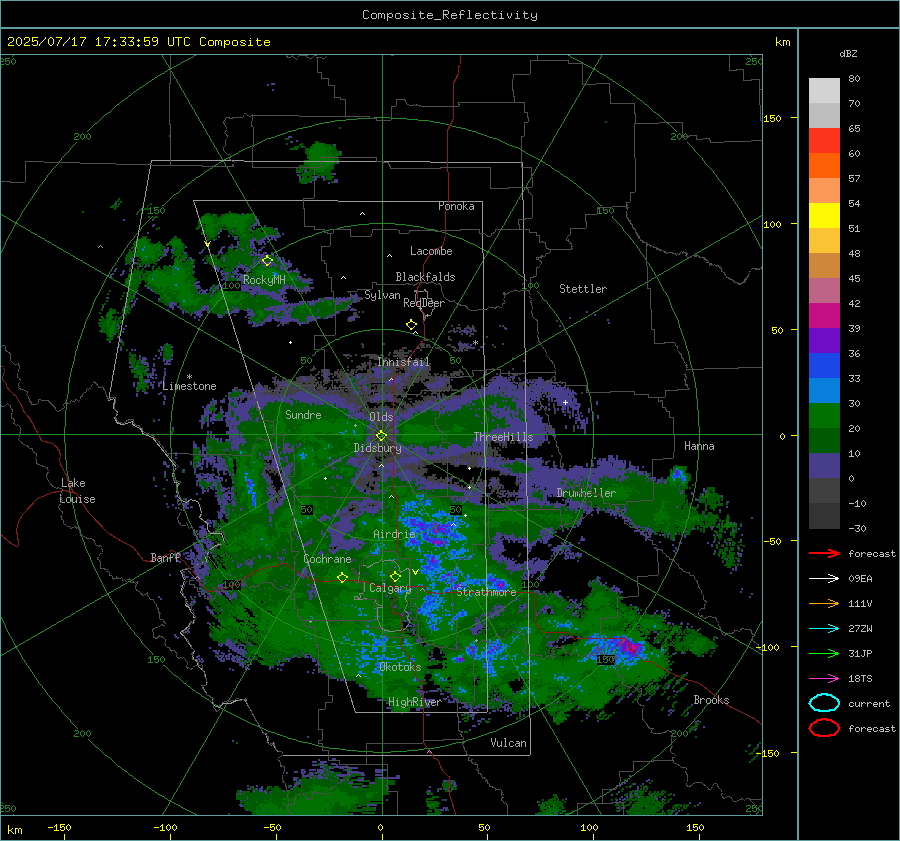900x841 pixels.
Task: Click the Vulcan city label
Action: coord(508,743)
